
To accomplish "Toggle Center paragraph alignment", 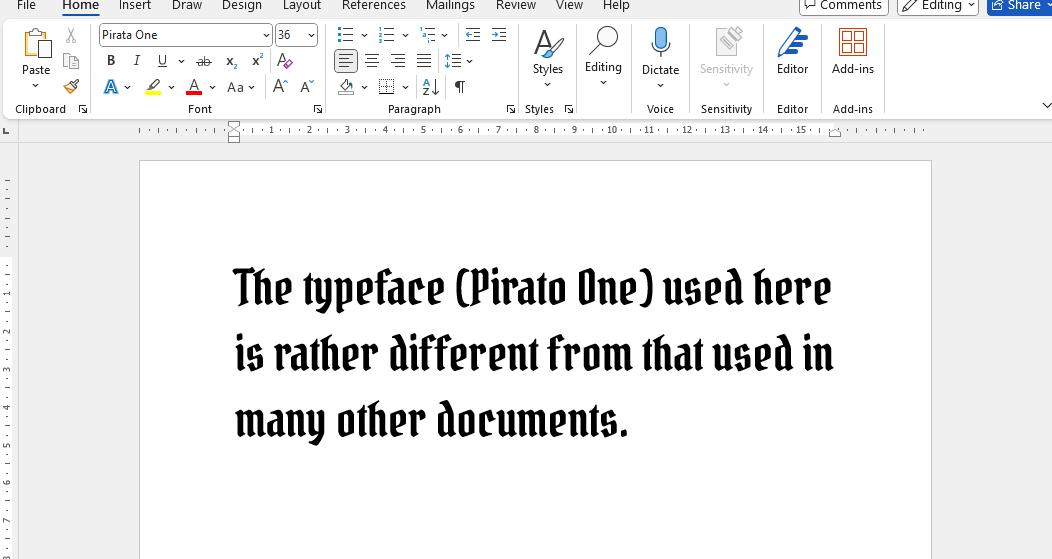I will (372, 61).
